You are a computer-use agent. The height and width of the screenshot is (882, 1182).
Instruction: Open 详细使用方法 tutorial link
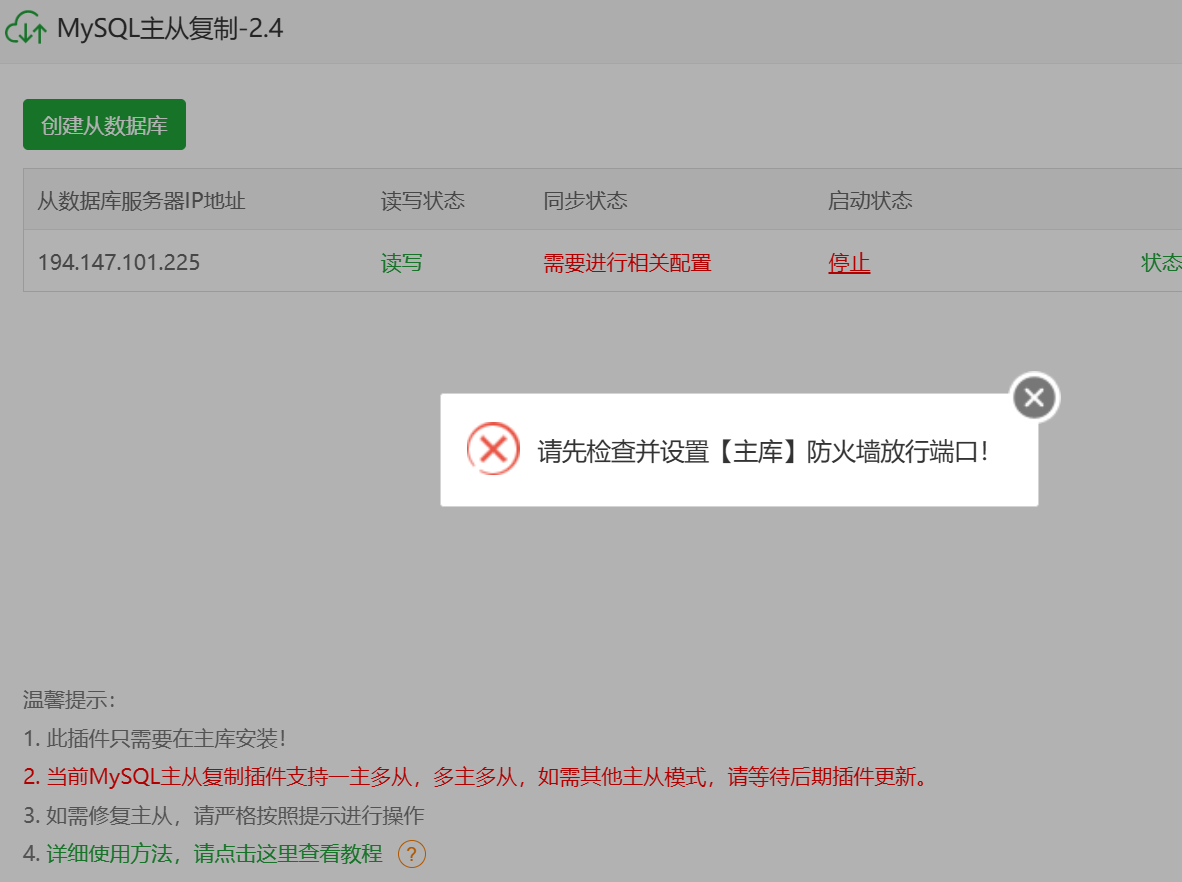click(214, 853)
